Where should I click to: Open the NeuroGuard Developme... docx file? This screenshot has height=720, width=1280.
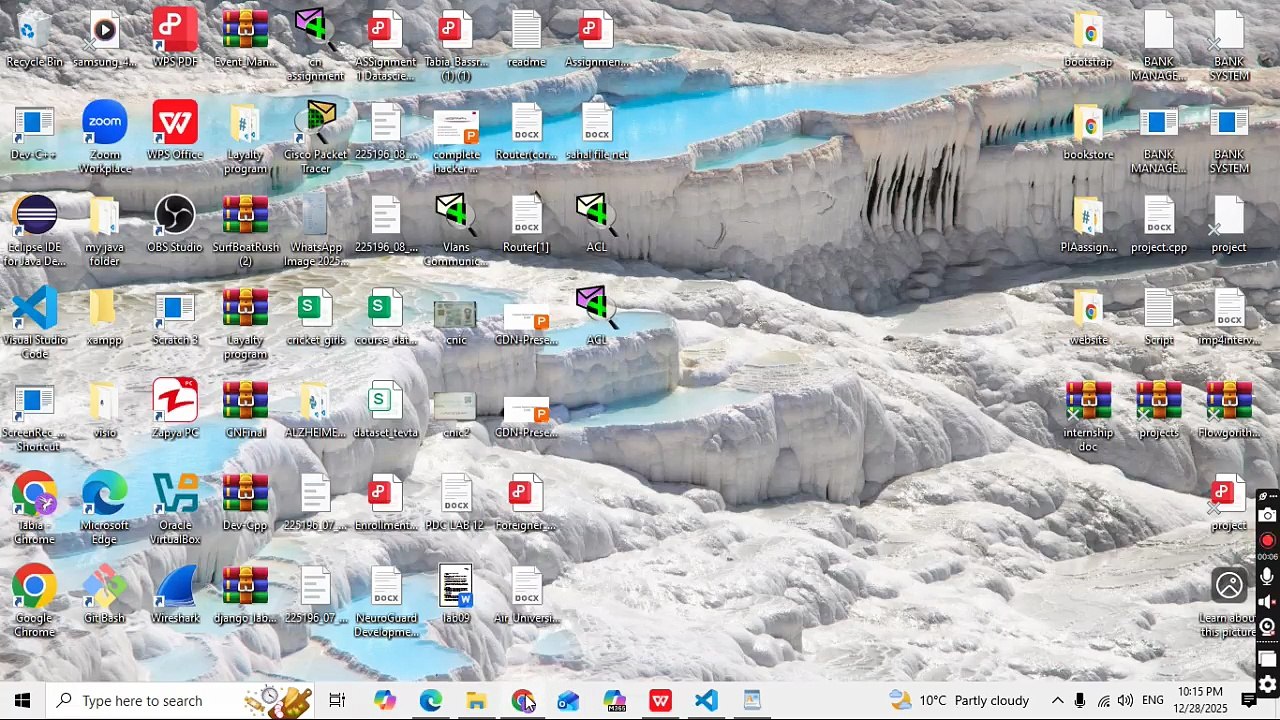point(385,602)
